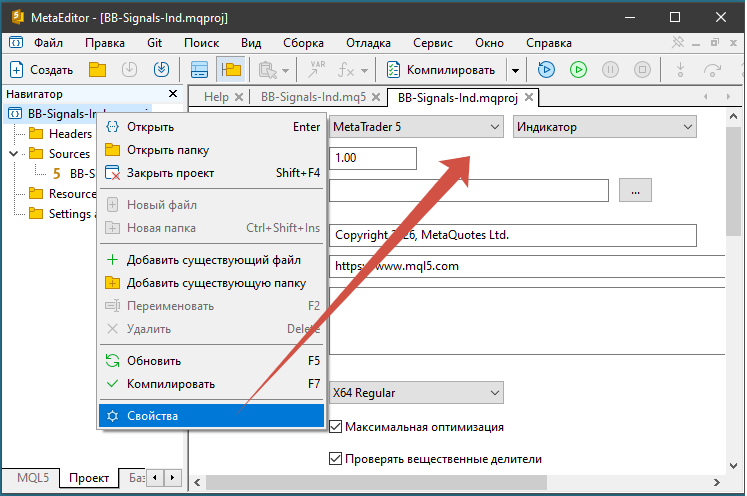Screen dimensions: 747x496
Task: Open the yellow folder toolbar icon
Action: coord(97,70)
